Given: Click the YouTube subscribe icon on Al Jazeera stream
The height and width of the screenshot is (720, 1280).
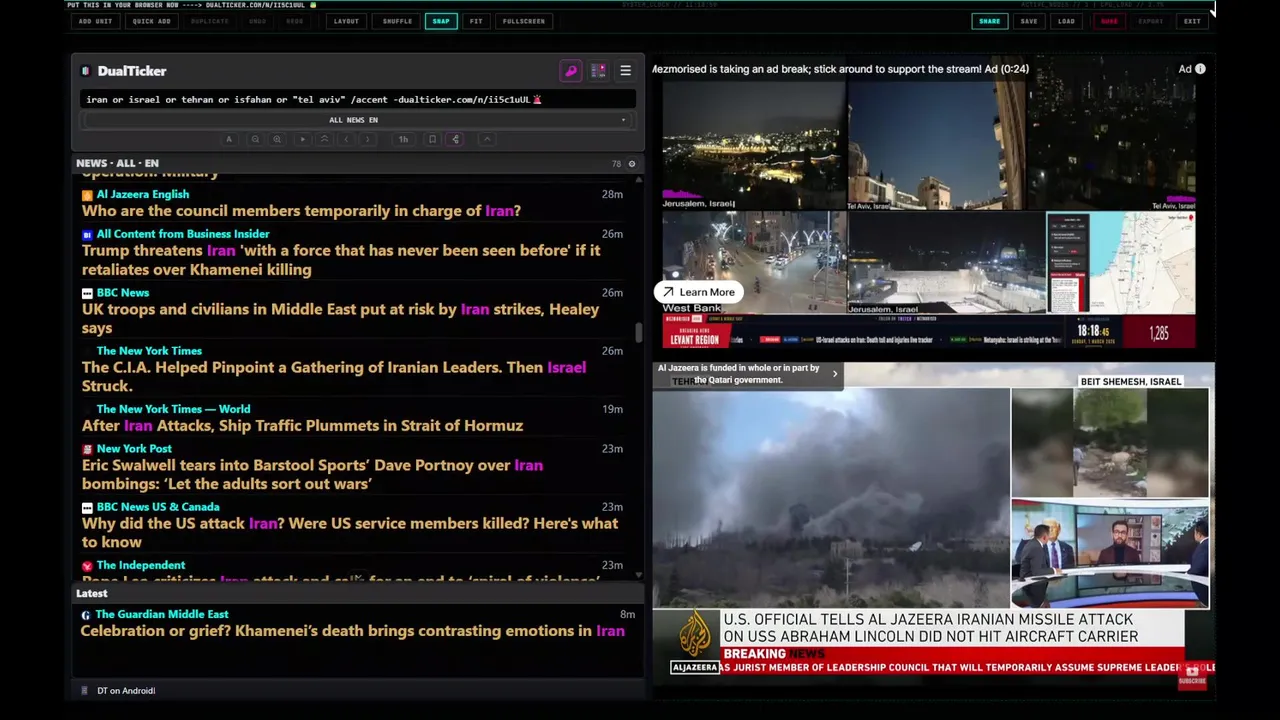Looking at the screenshot, I should click(1192, 675).
